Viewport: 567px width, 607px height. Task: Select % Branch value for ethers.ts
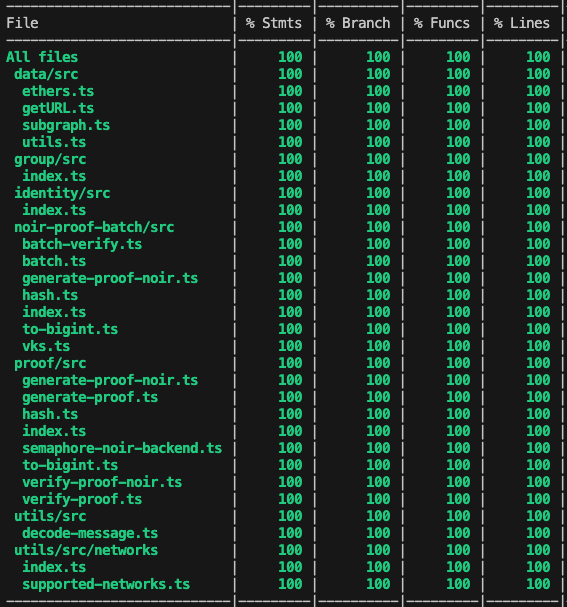[378, 91]
